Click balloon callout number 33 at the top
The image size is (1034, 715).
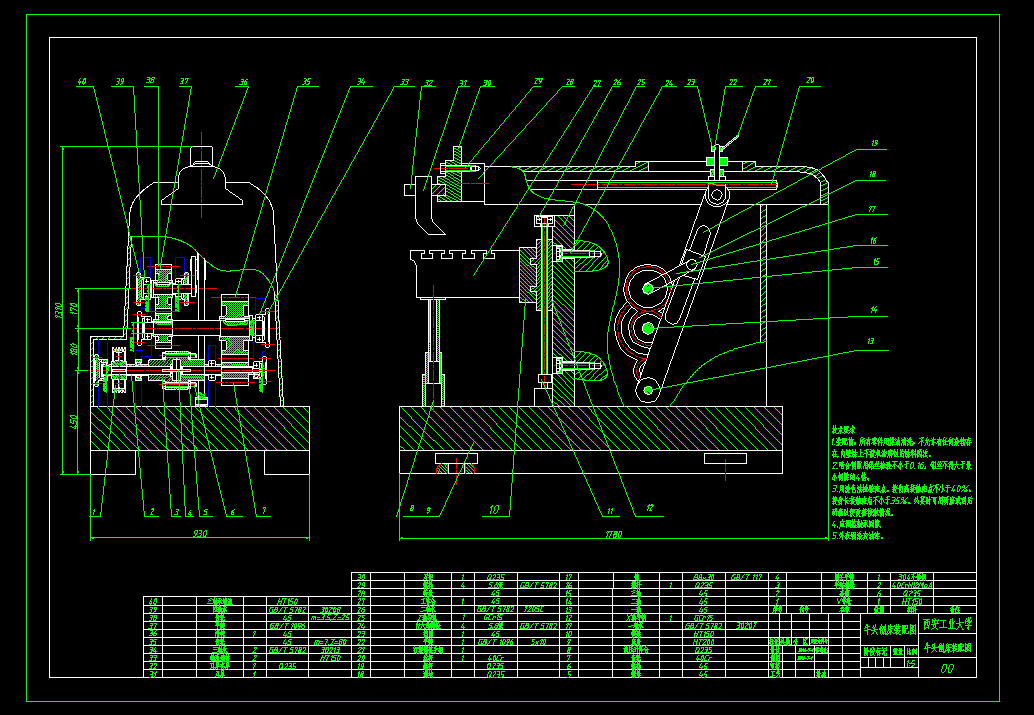click(404, 82)
